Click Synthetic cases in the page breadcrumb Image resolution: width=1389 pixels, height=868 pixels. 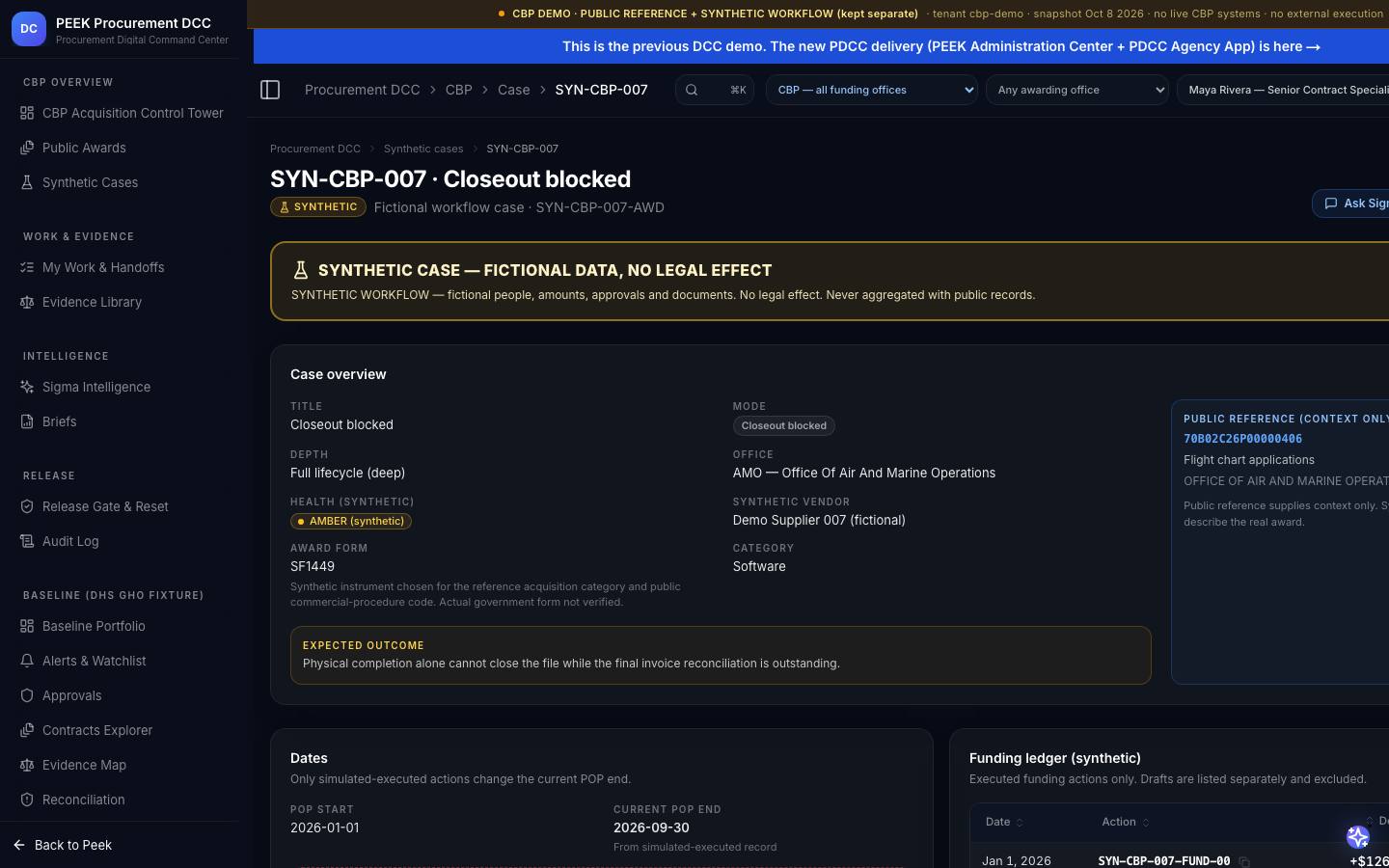coord(423,149)
